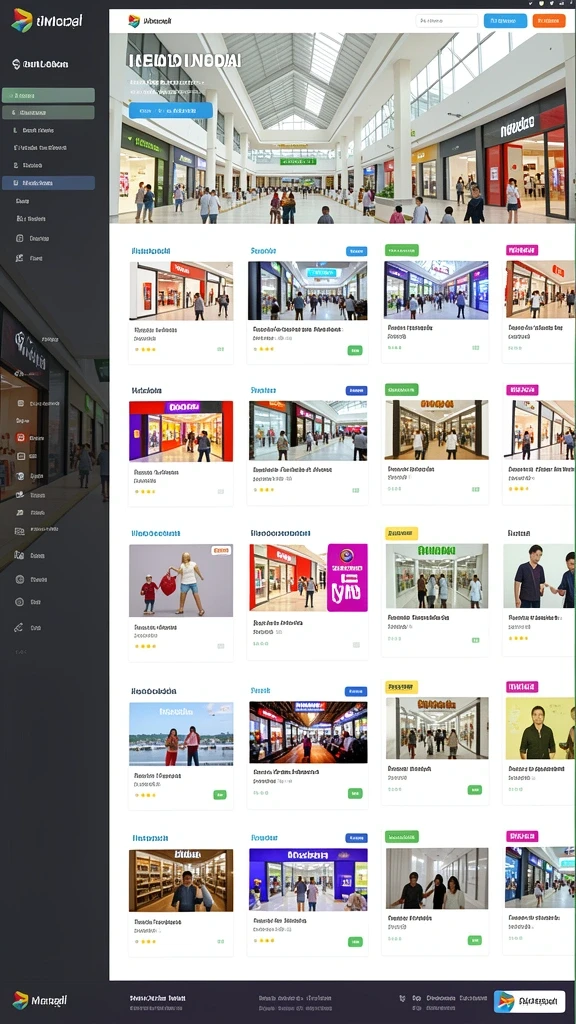Open the magenta promotional tile in the product grid
This screenshot has width=576, height=1024.
point(347,578)
